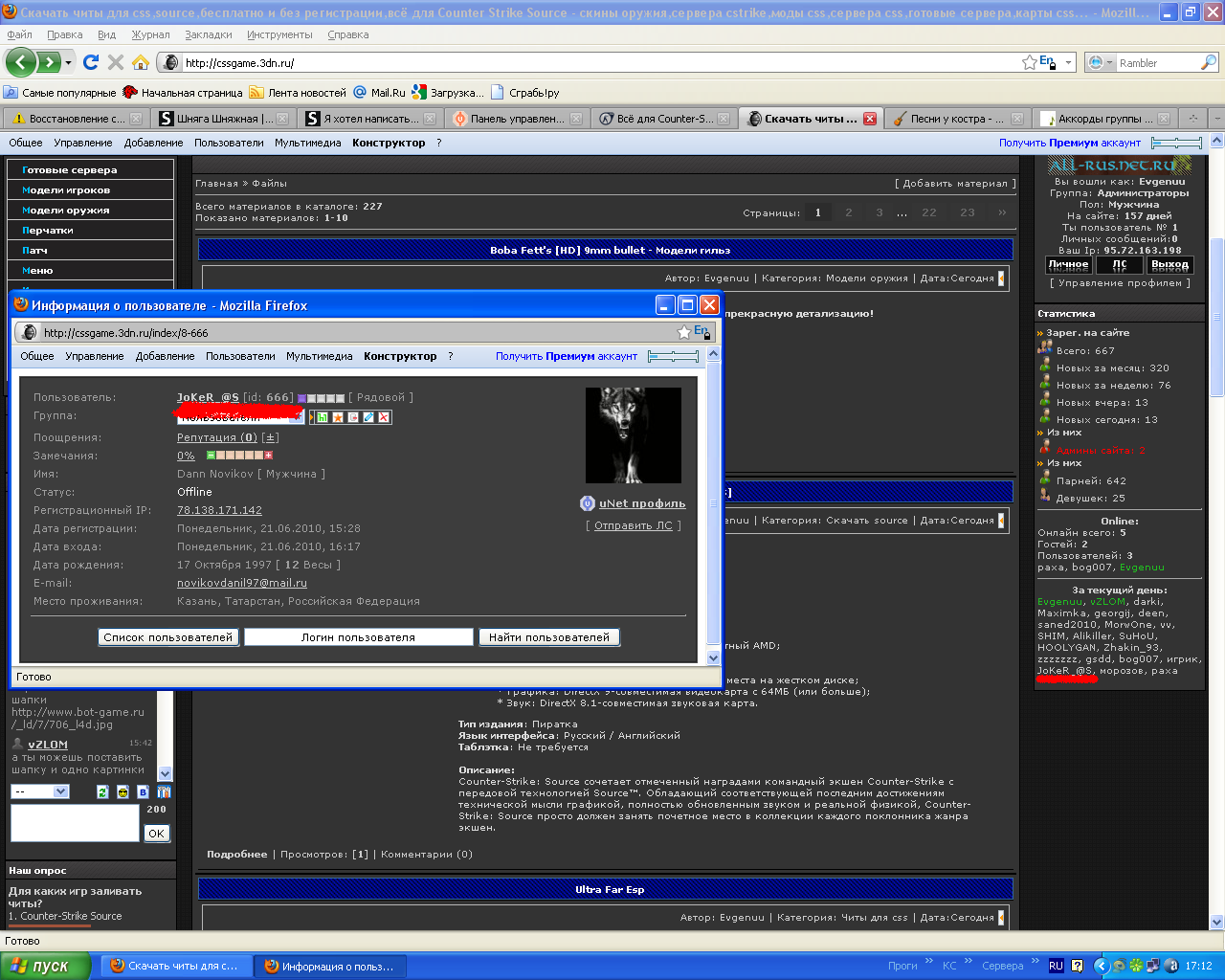Open chat dropdown showing '--'
Image resolution: width=1225 pixels, height=980 pixels.
pos(40,791)
